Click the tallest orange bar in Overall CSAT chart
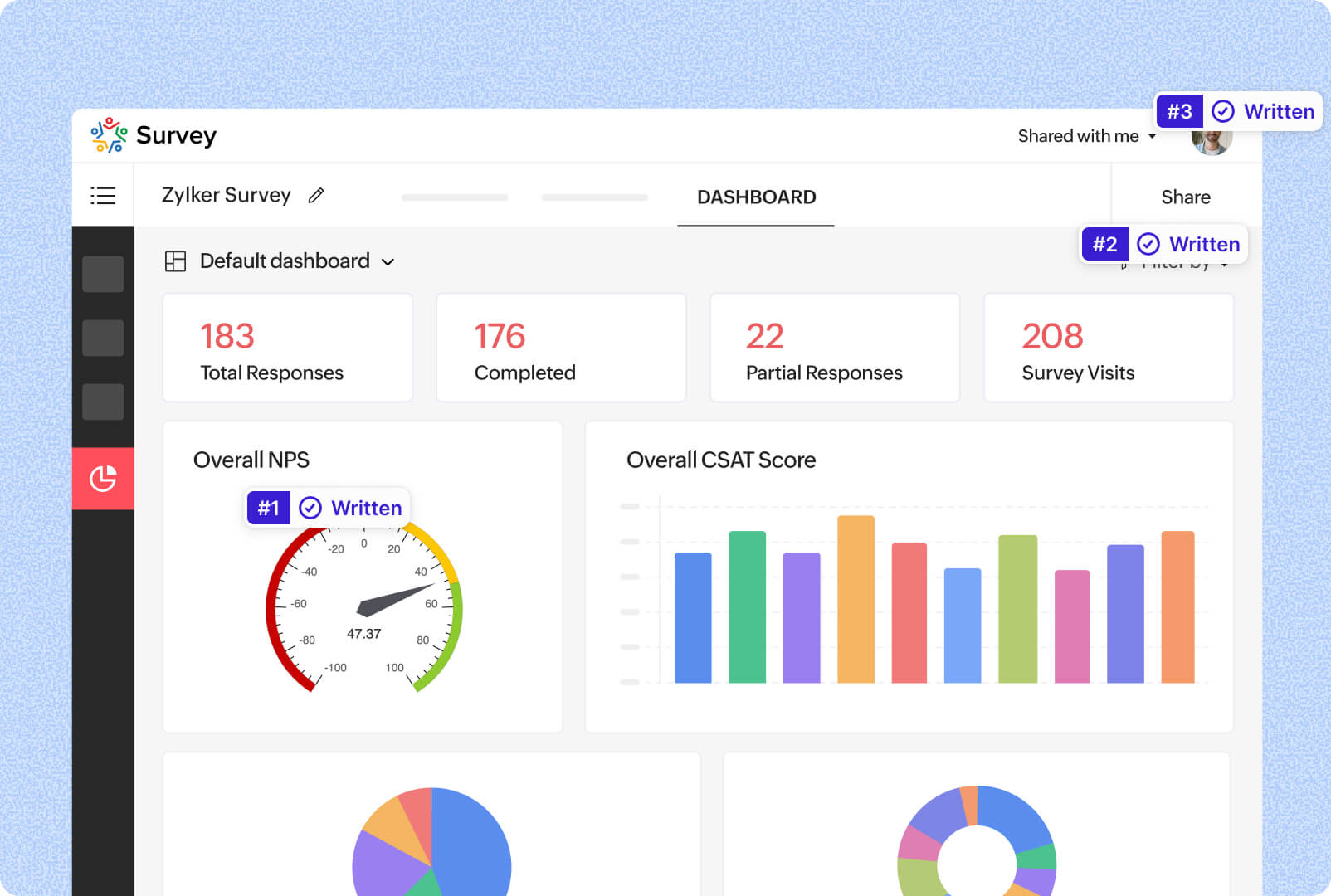The width and height of the screenshot is (1331, 896). point(856,597)
